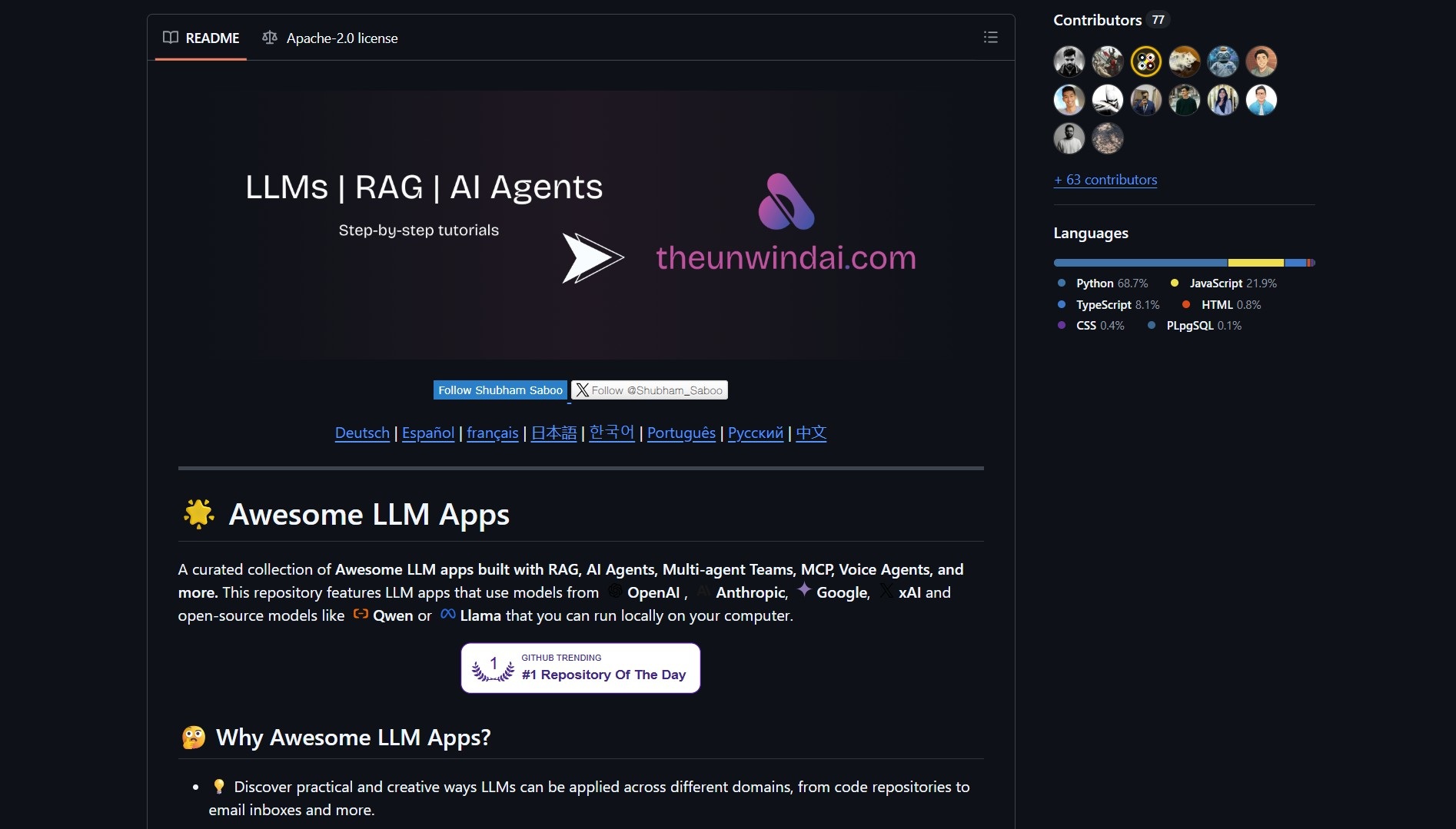This screenshot has width=1456, height=829.
Task: Open the français translation link
Action: tap(493, 433)
